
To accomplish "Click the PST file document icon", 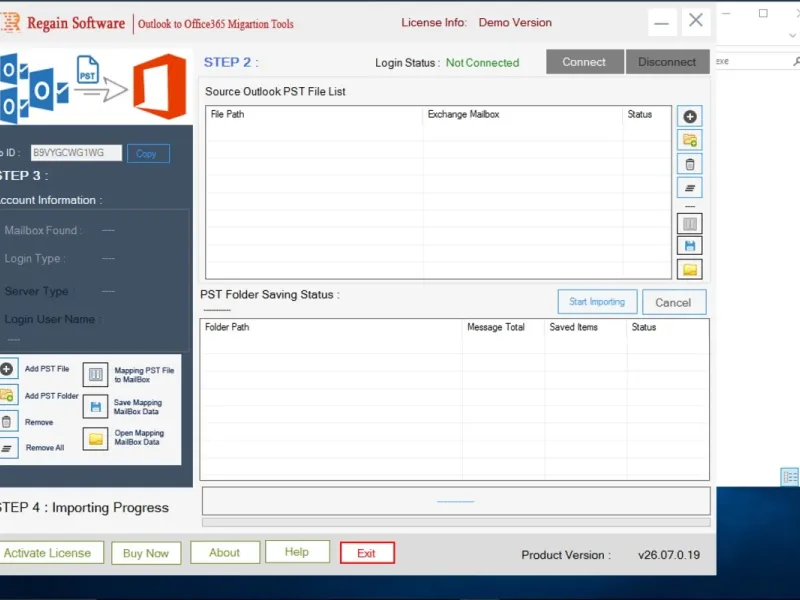I will tap(88, 70).
